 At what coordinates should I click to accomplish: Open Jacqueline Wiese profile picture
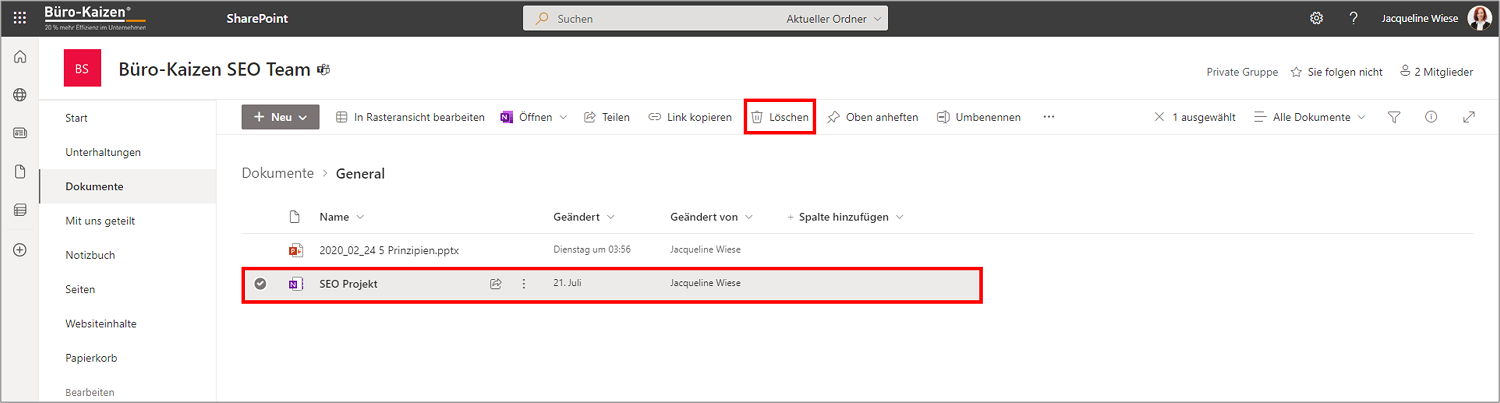pos(1479,18)
